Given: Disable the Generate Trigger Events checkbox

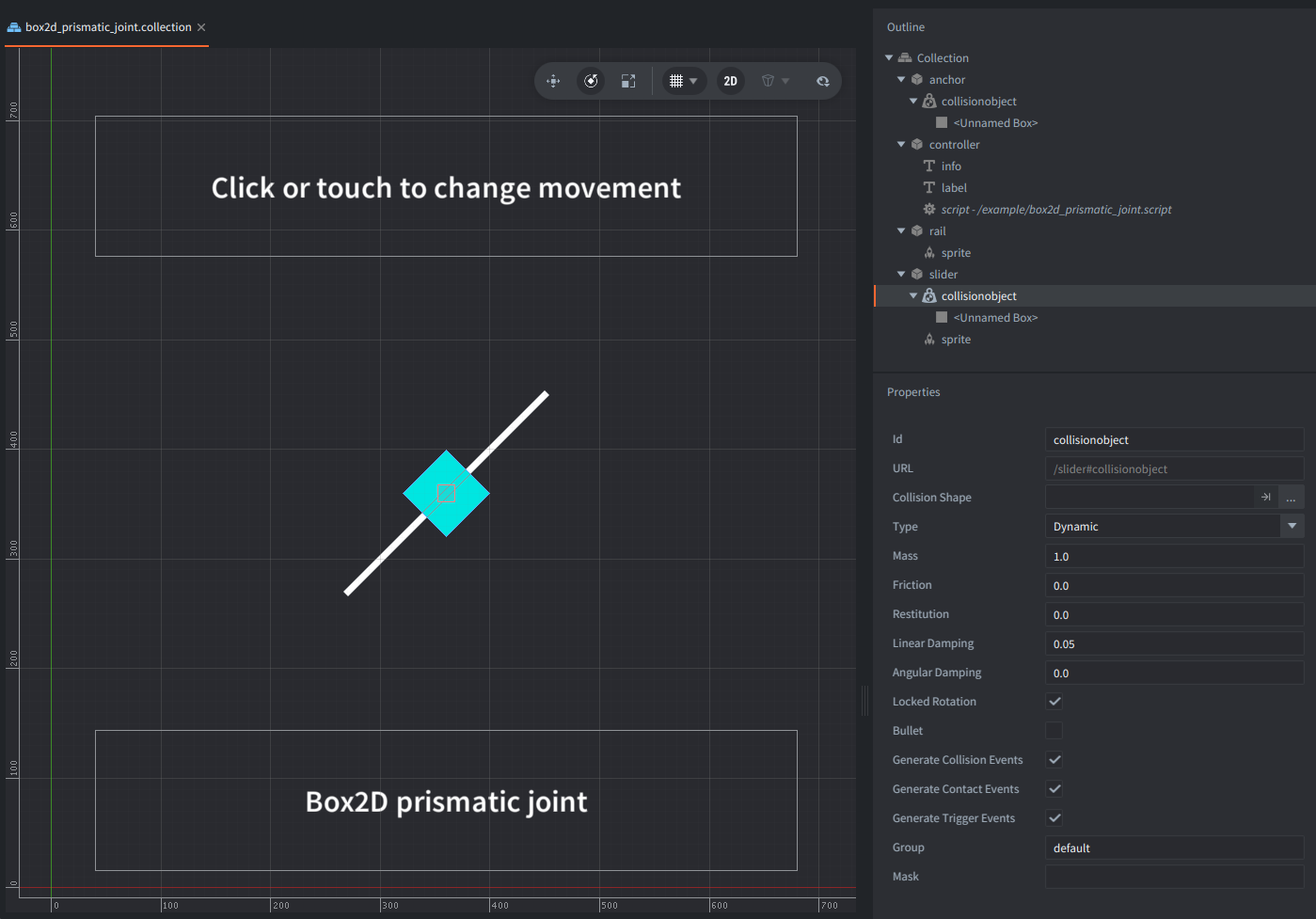Looking at the screenshot, I should click(1054, 818).
